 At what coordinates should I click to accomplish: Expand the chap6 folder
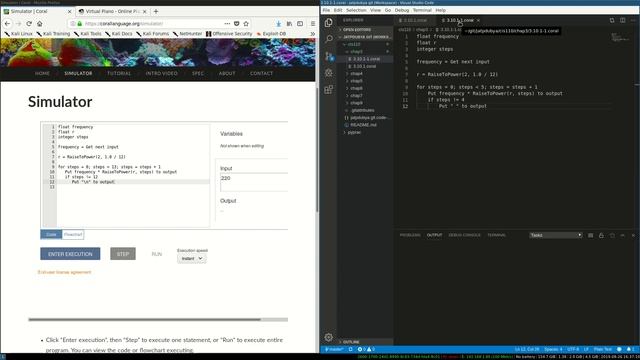click(356, 88)
